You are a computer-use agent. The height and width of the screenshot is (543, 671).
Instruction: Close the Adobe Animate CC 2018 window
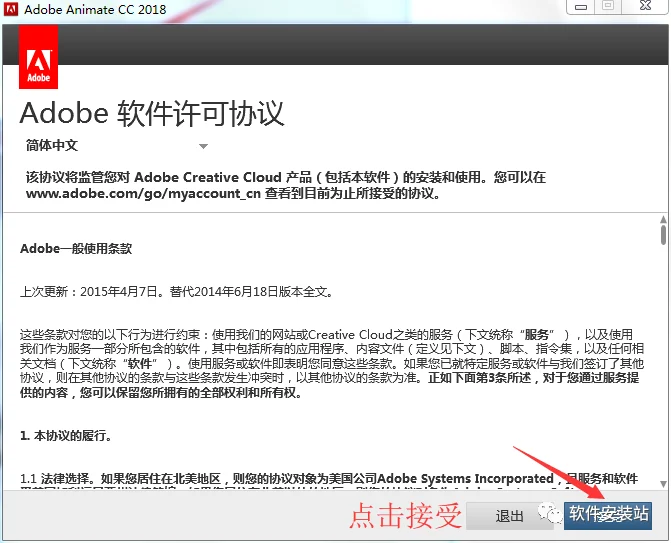[x=646, y=6]
